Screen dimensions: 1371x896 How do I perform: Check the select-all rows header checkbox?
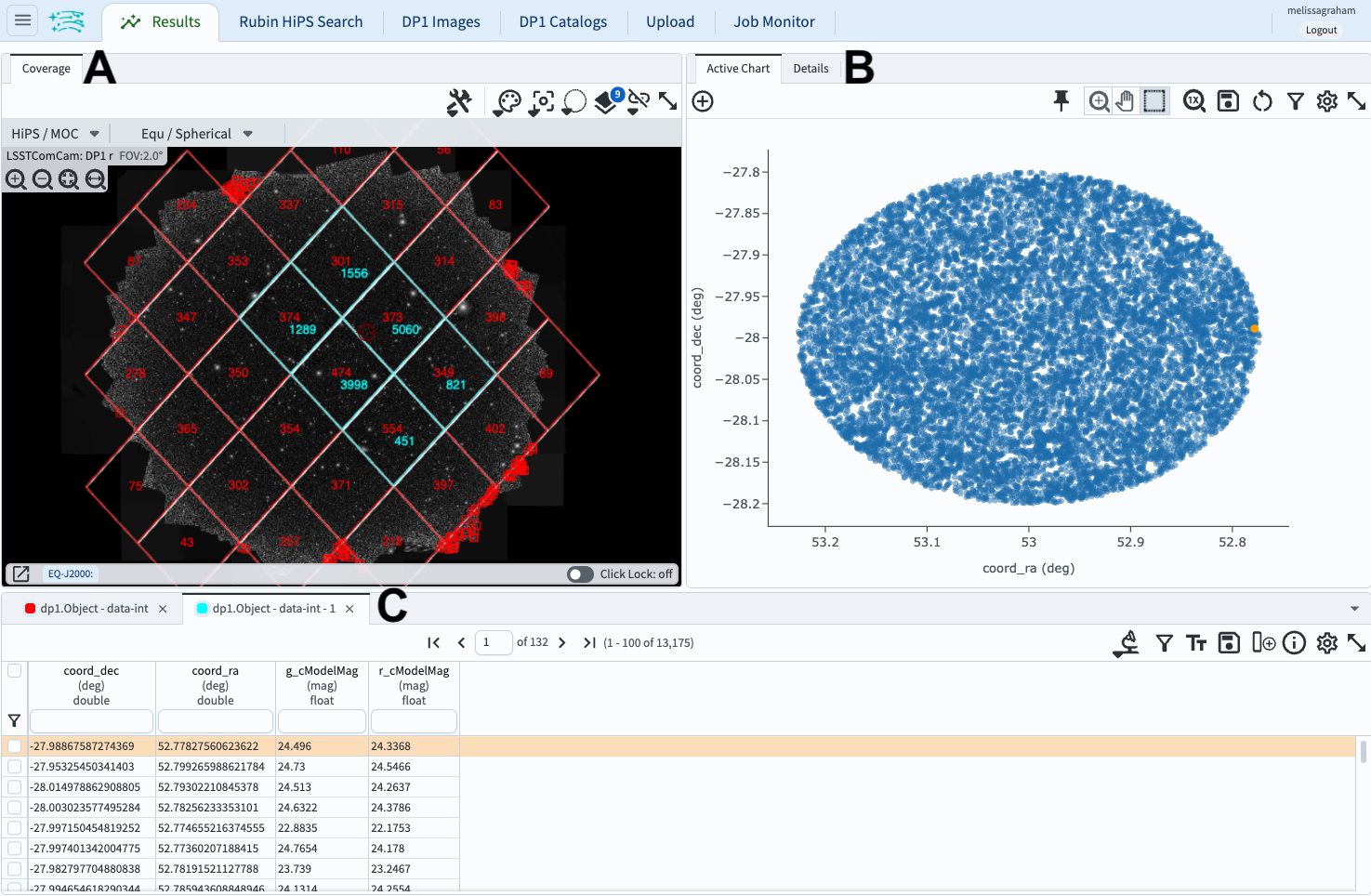tap(15, 671)
